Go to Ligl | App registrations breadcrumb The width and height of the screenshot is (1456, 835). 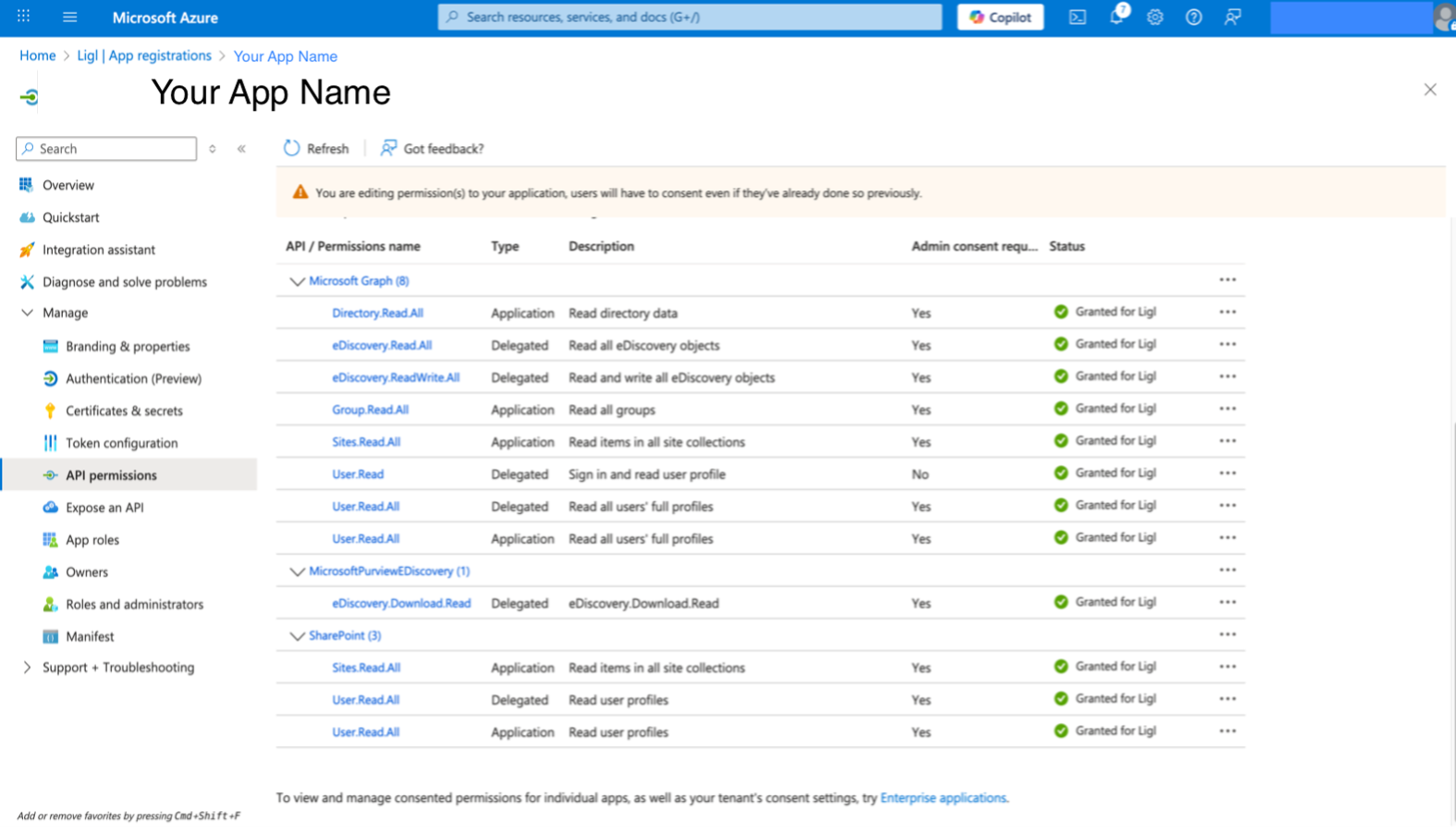click(144, 55)
